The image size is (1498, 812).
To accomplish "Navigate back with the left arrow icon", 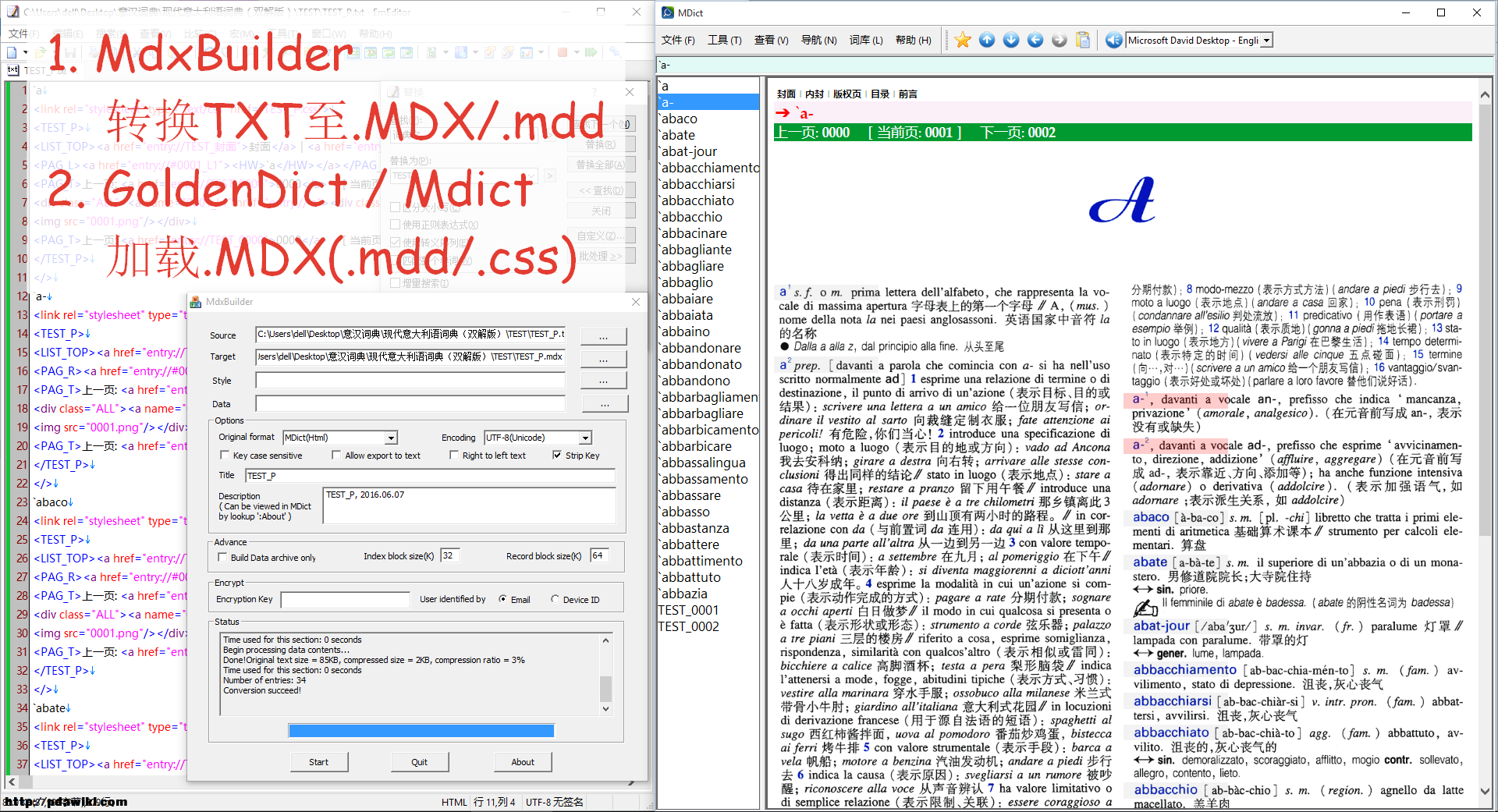I will (x=1035, y=40).
